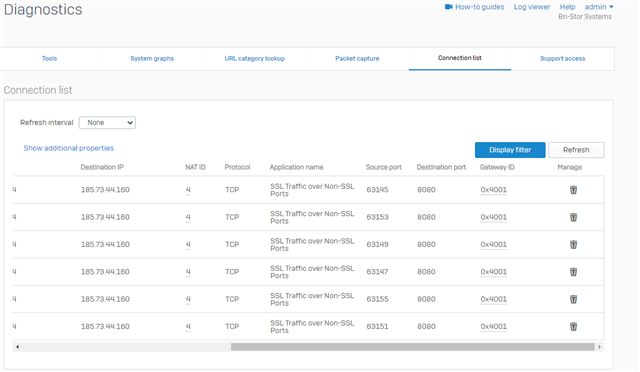Image resolution: width=640 pixels, height=372 pixels.
Task: Click the Destination port column header
Action: pyautogui.click(x=441, y=167)
